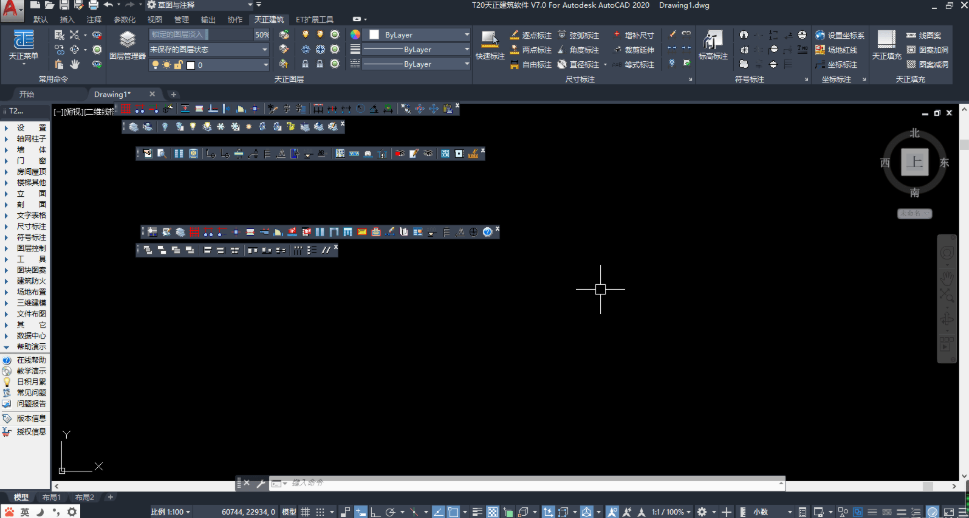Toggle the snap mode grid-dots icon in status bar
The height and width of the screenshot is (518, 969).
[x=320, y=512]
